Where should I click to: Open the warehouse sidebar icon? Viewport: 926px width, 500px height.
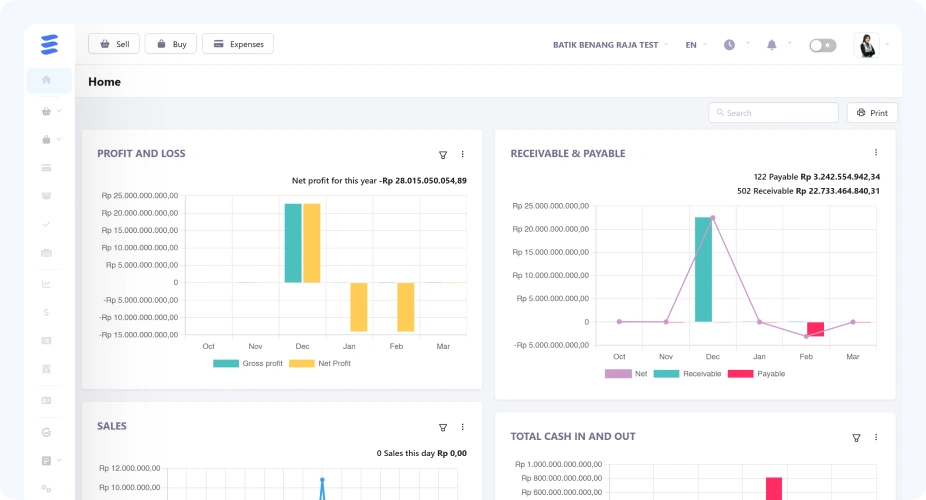pos(46,253)
